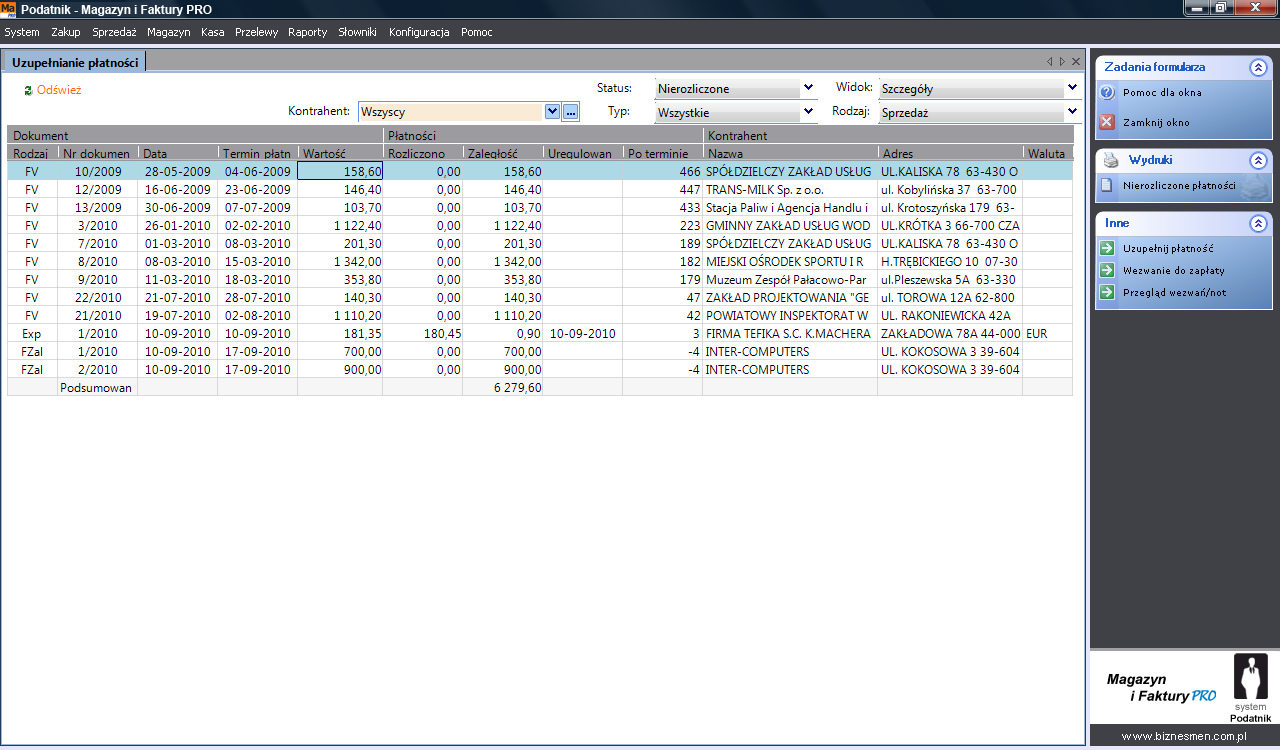
Task: Click the Wezwanie do zapłaty link
Action: point(1173,270)
